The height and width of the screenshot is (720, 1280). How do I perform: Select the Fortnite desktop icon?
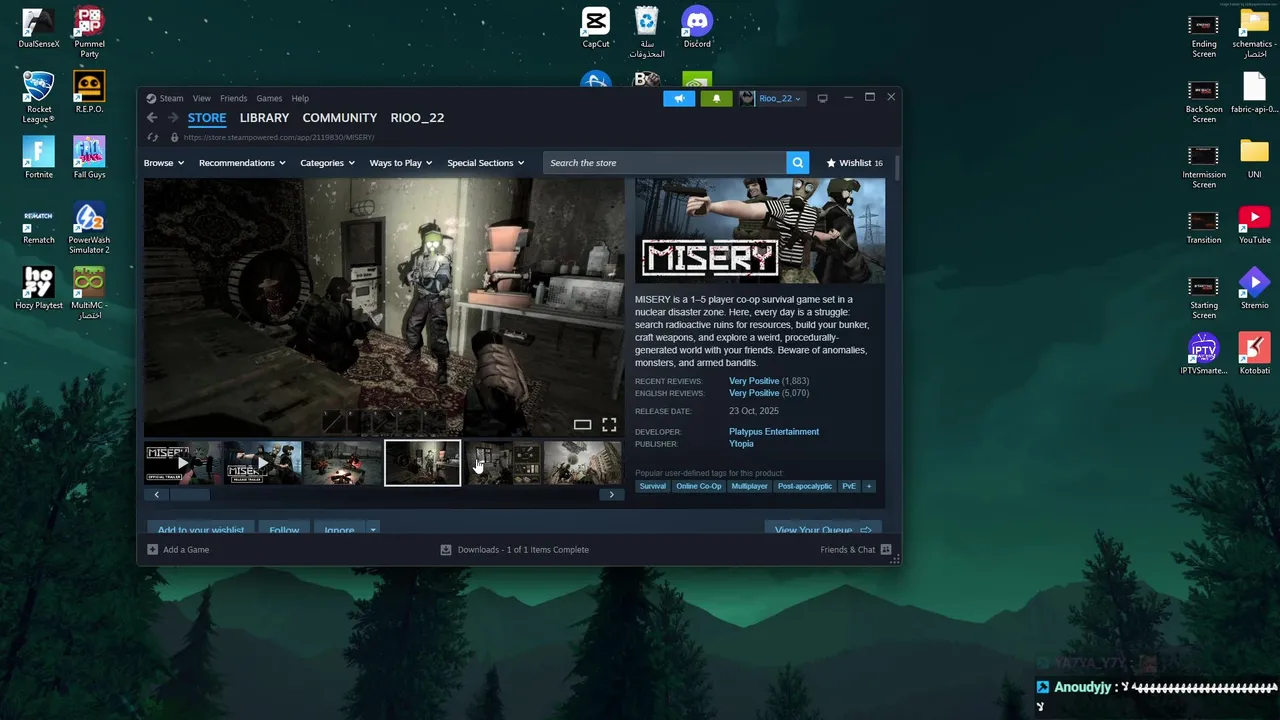coord(39,158)
